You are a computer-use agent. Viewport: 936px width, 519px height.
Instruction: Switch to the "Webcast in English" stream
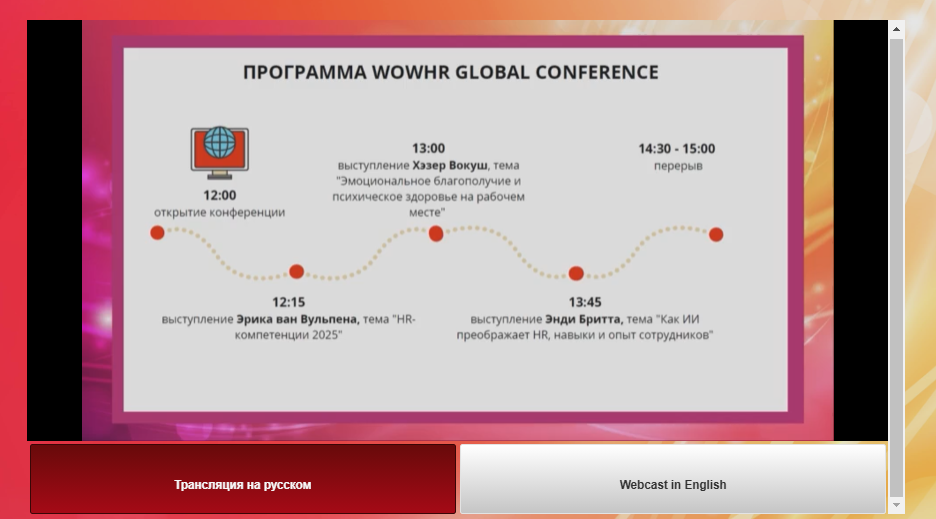(x=672, y=485)
